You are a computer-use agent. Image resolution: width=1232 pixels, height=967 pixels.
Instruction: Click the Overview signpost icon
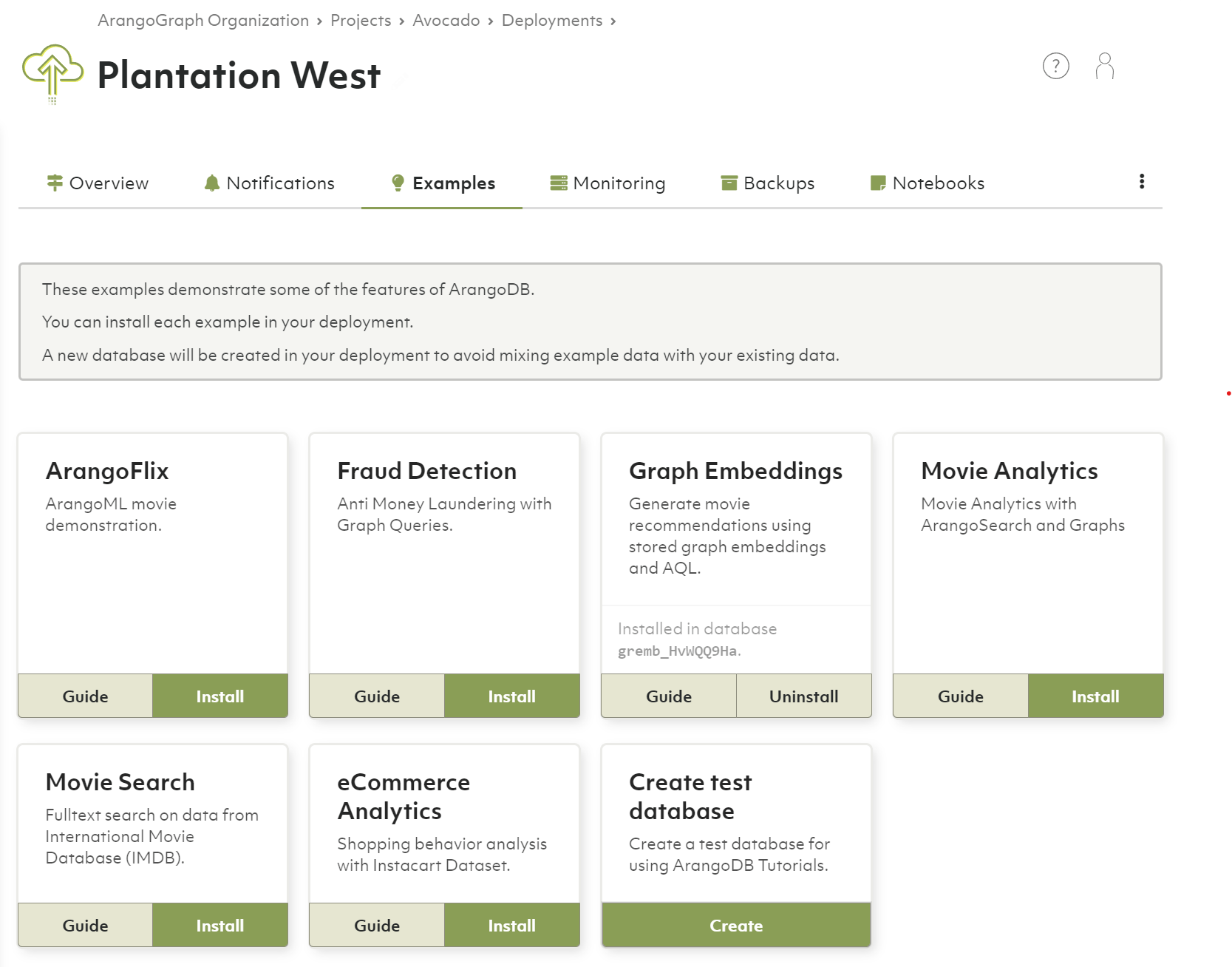click(x=55, y=183)
